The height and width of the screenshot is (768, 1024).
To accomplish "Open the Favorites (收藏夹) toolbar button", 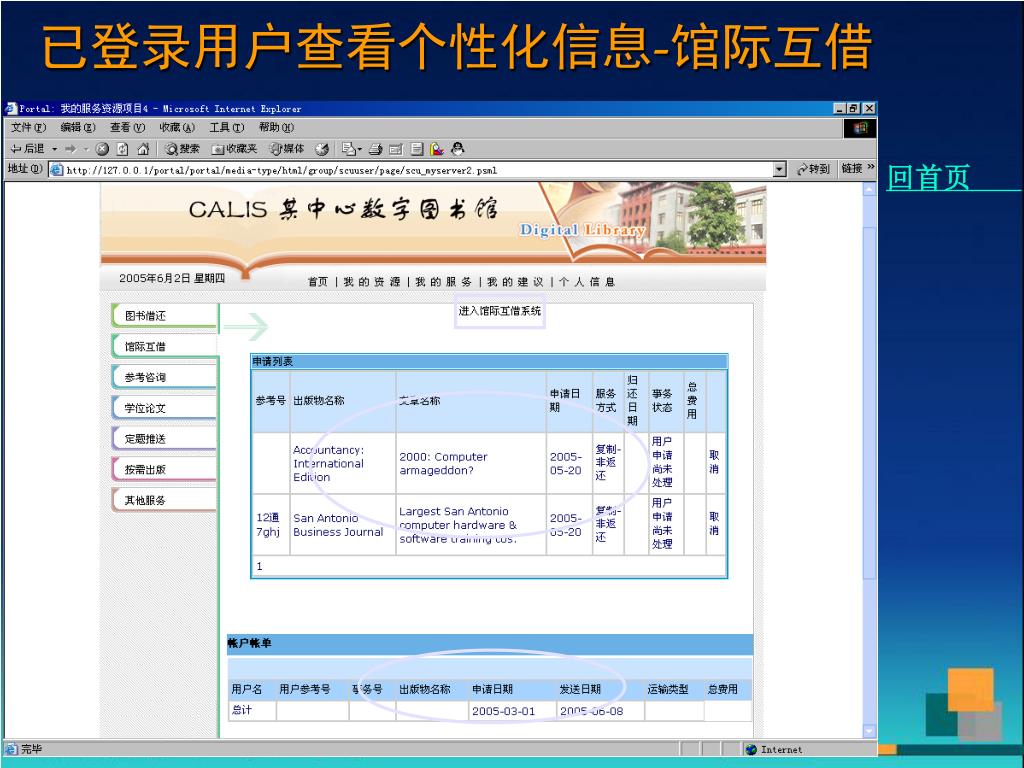I will tap(234, 149).
